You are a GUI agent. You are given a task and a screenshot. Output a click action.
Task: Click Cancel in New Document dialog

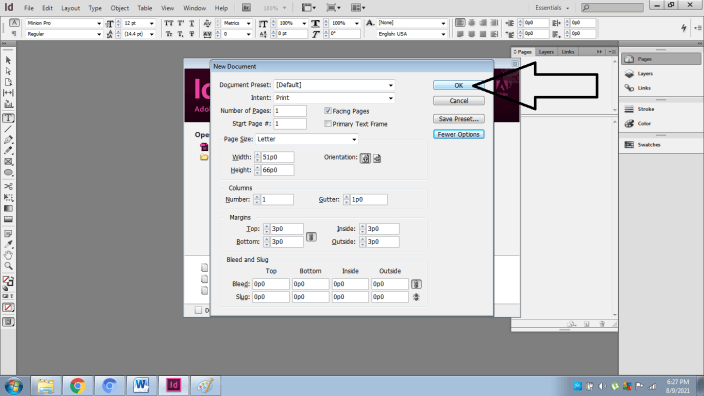coord(458,101)
